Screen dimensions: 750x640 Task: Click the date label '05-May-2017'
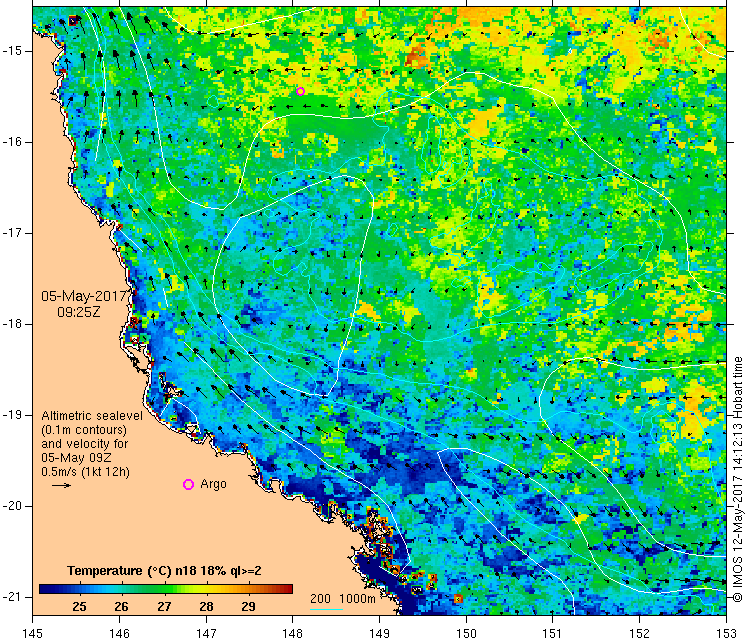click(84, 296)
